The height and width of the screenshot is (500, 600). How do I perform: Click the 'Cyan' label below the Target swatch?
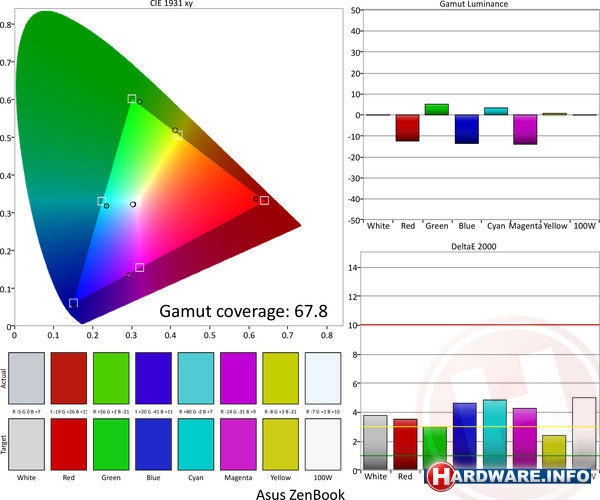click(196, 478)
